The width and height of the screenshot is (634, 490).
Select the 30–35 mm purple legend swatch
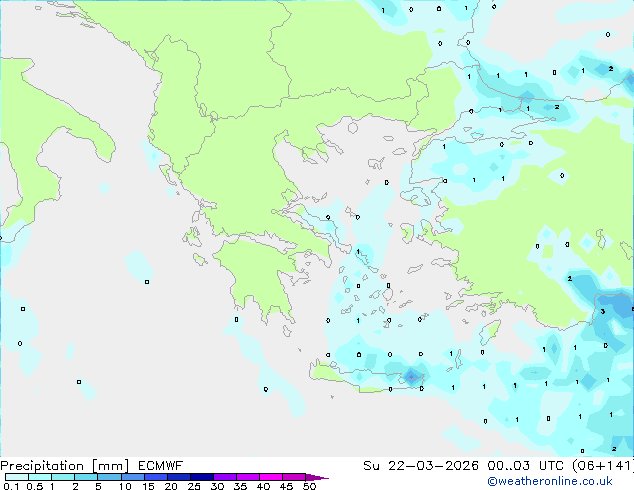pos(225,477)
